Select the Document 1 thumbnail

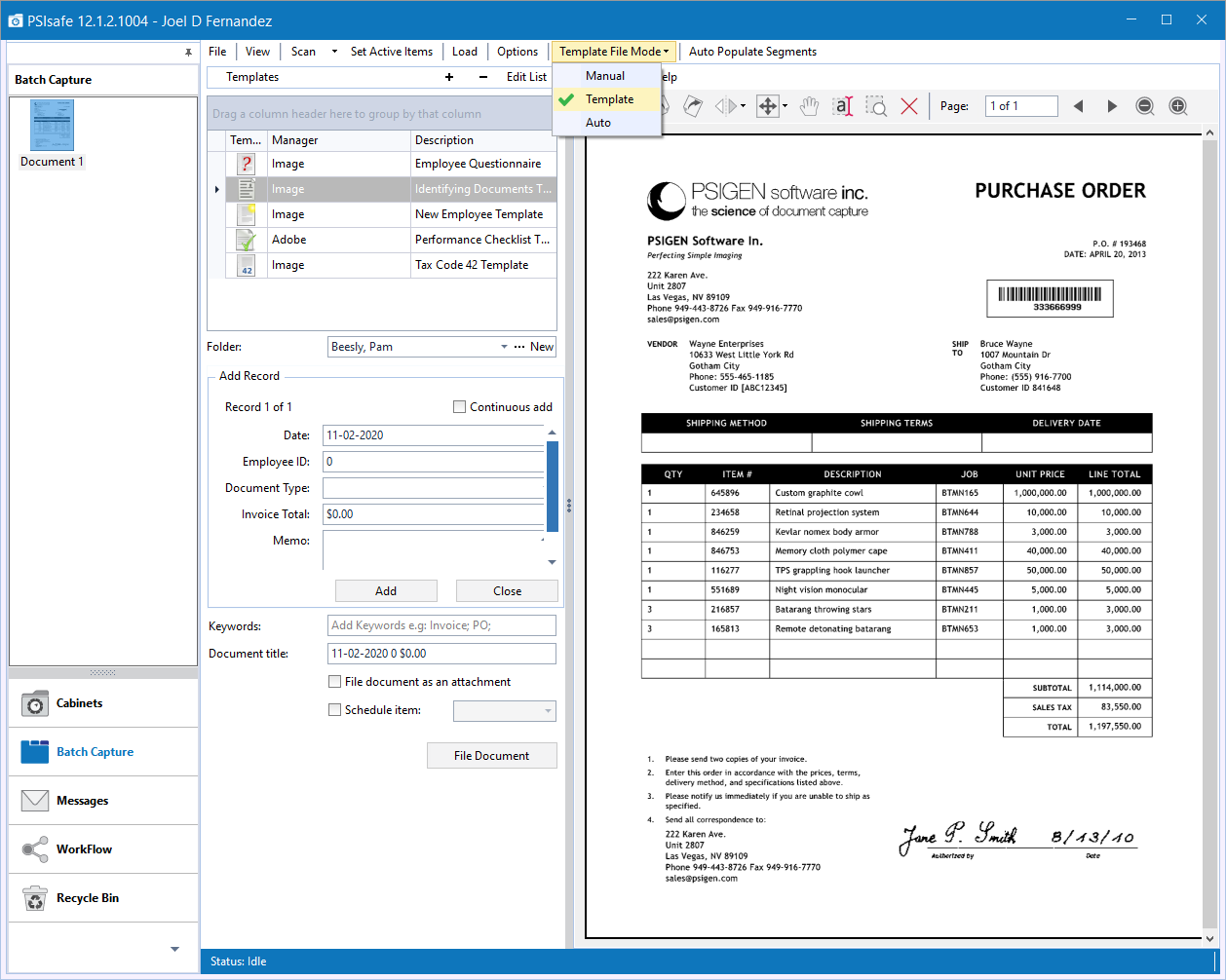(x=53, y=133)
